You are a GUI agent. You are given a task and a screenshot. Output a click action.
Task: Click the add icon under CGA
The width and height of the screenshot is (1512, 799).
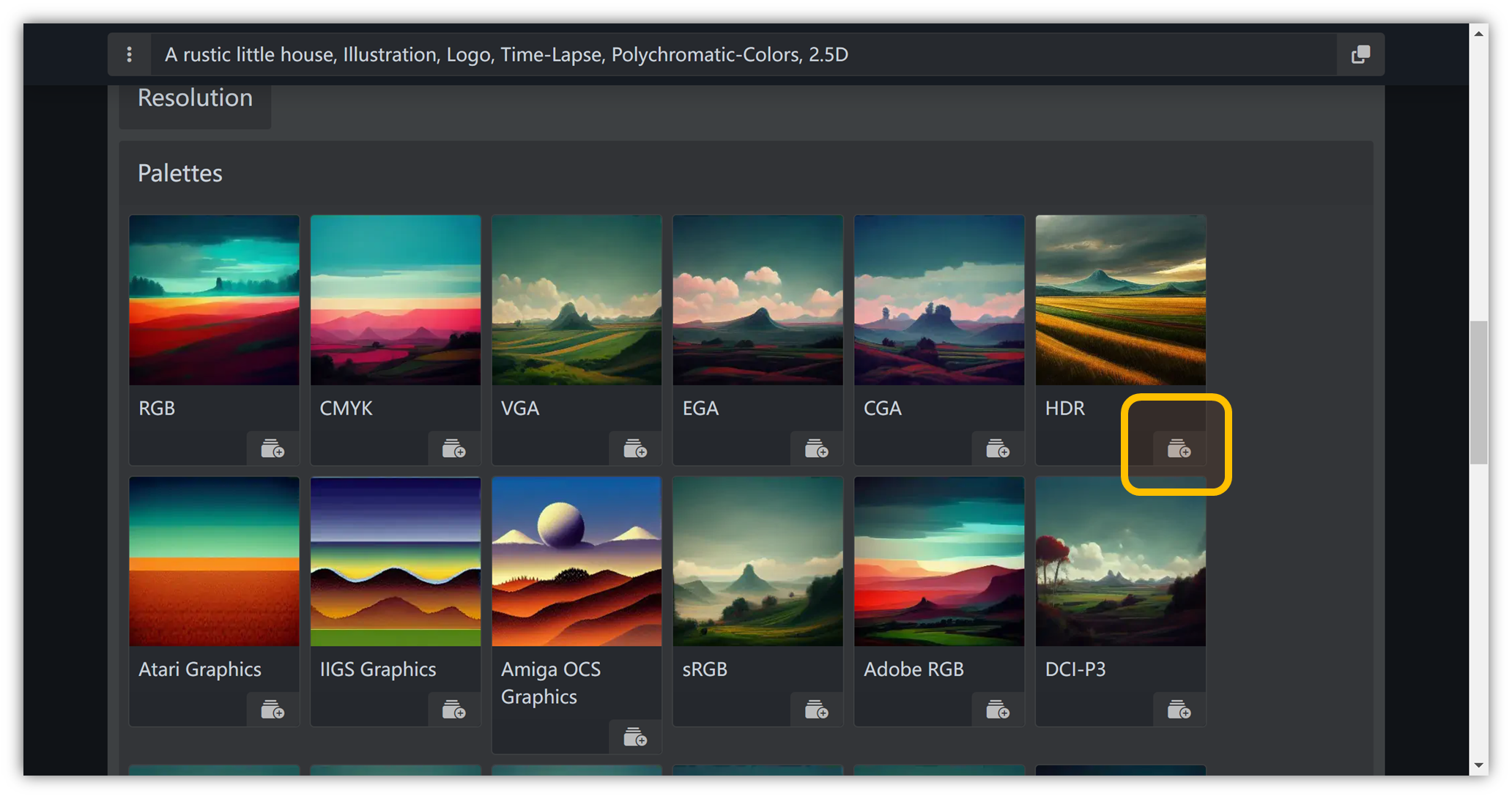997,448
